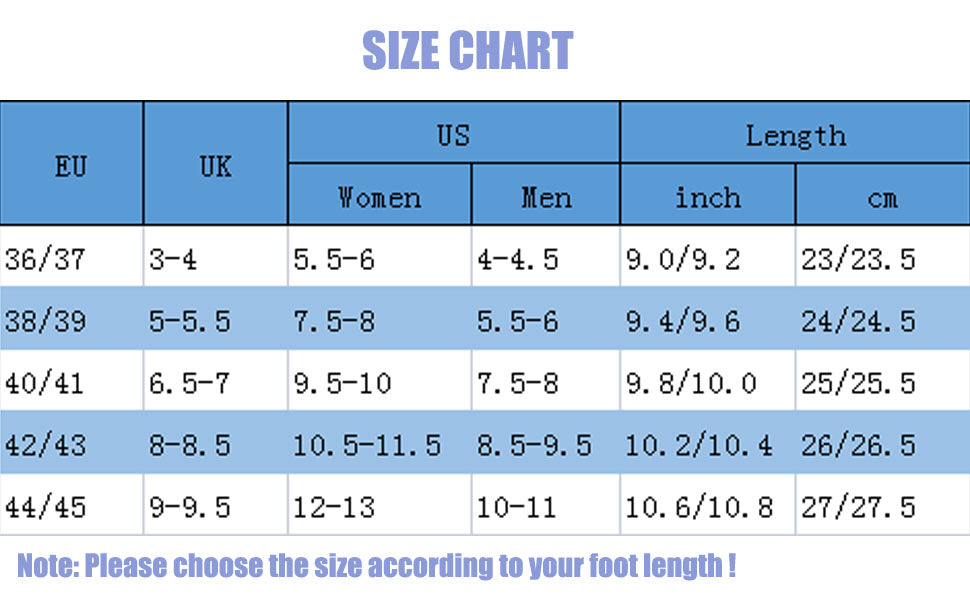This screenshot has height=600, width=970.
Task: Click the foot length note text
Action: [x=376, y=566]
